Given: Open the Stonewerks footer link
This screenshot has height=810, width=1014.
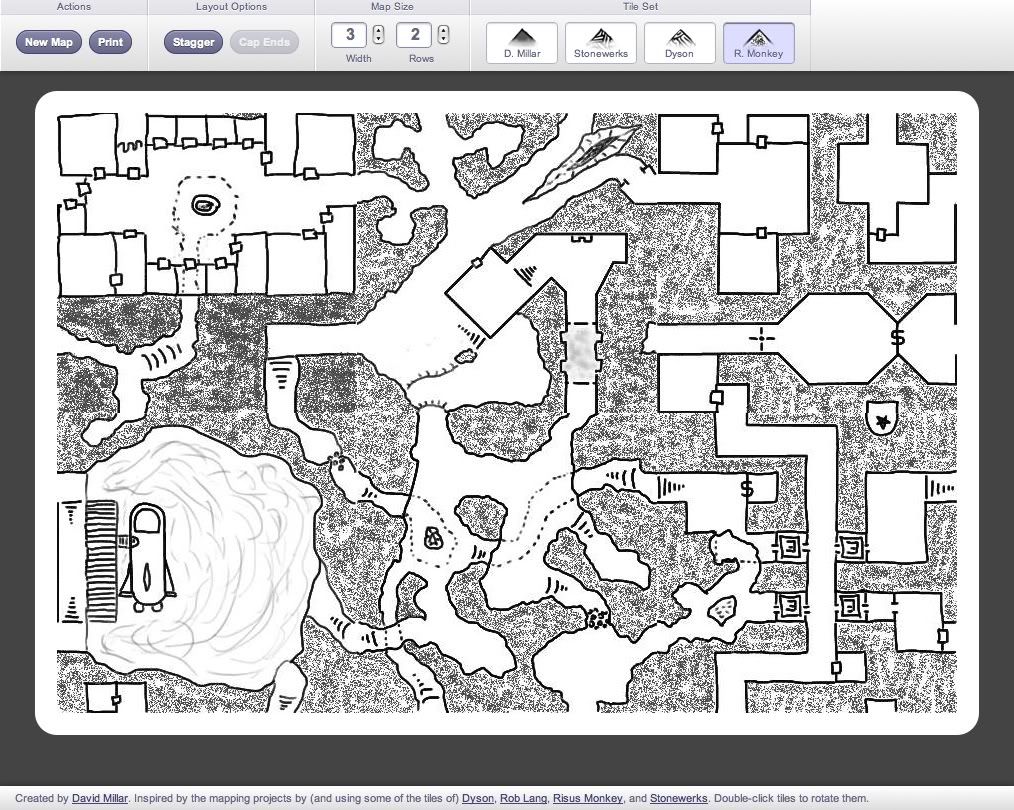Looking at the screenshot, I should [678, 799].
